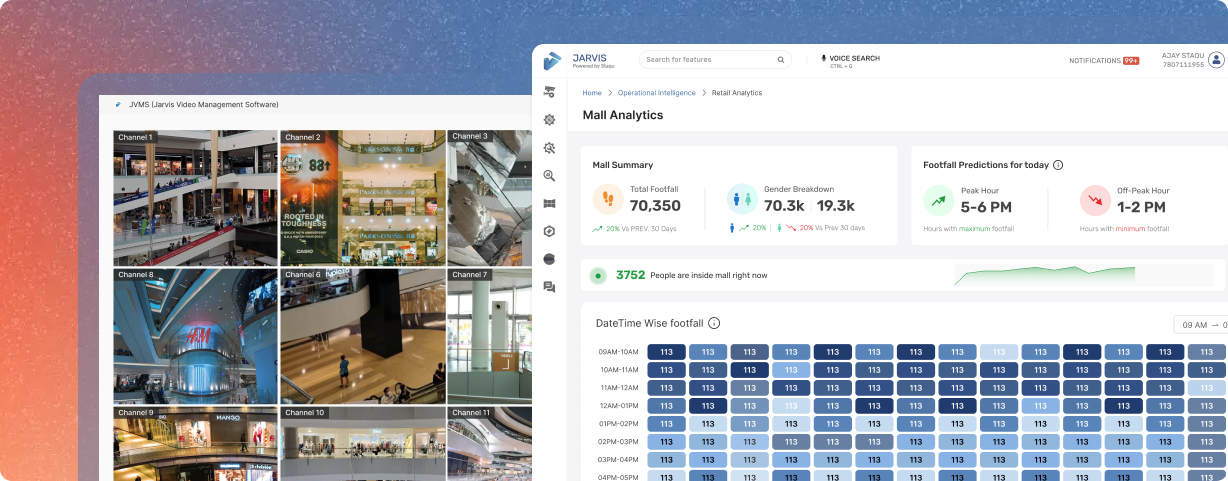Viewport: 1228px width, 481px height.
Task: Click the Gender Breakdown people icon
Action: 742,199
